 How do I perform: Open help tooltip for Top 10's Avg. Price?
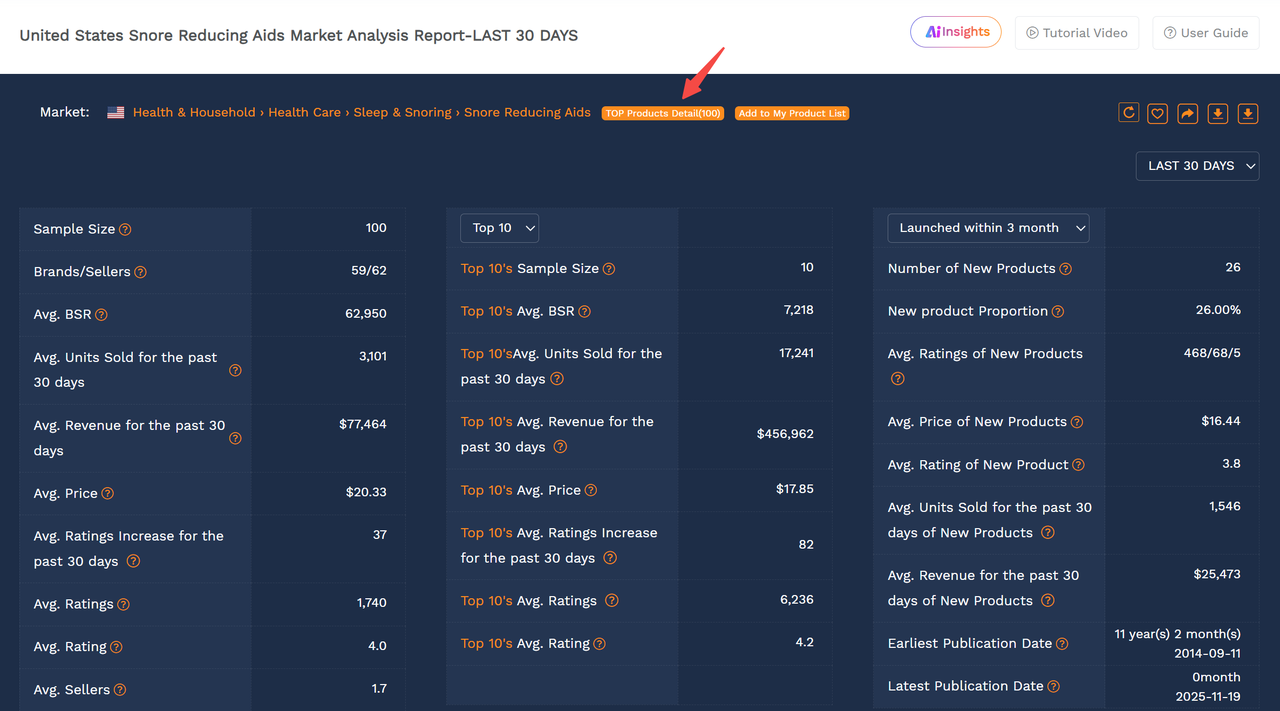591,490
